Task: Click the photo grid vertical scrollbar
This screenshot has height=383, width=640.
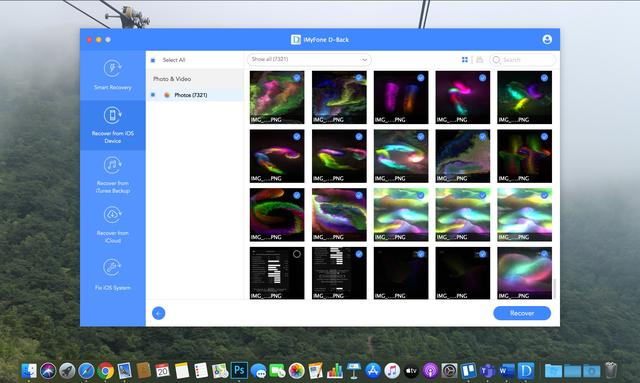Action: (x=555, y=288)
